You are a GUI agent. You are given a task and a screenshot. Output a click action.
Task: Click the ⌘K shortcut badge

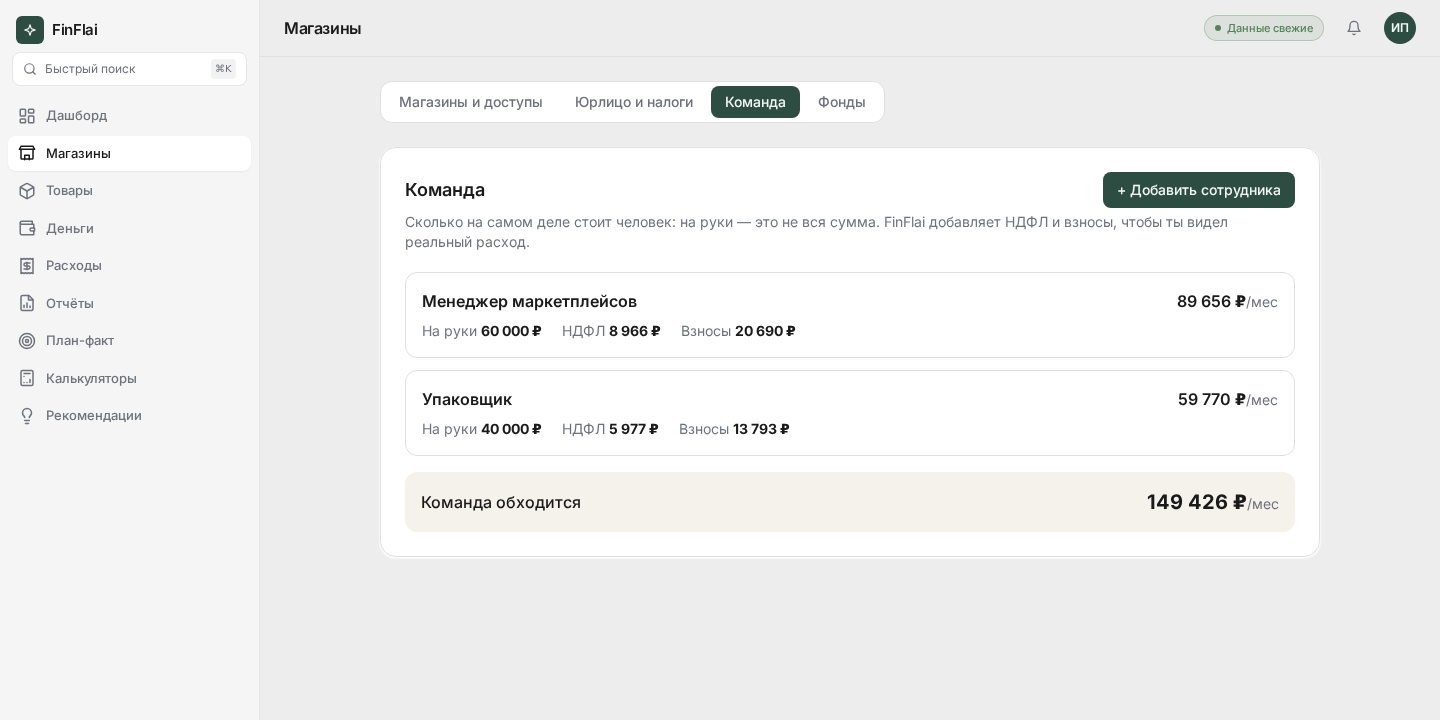click(x=223, y=69)
